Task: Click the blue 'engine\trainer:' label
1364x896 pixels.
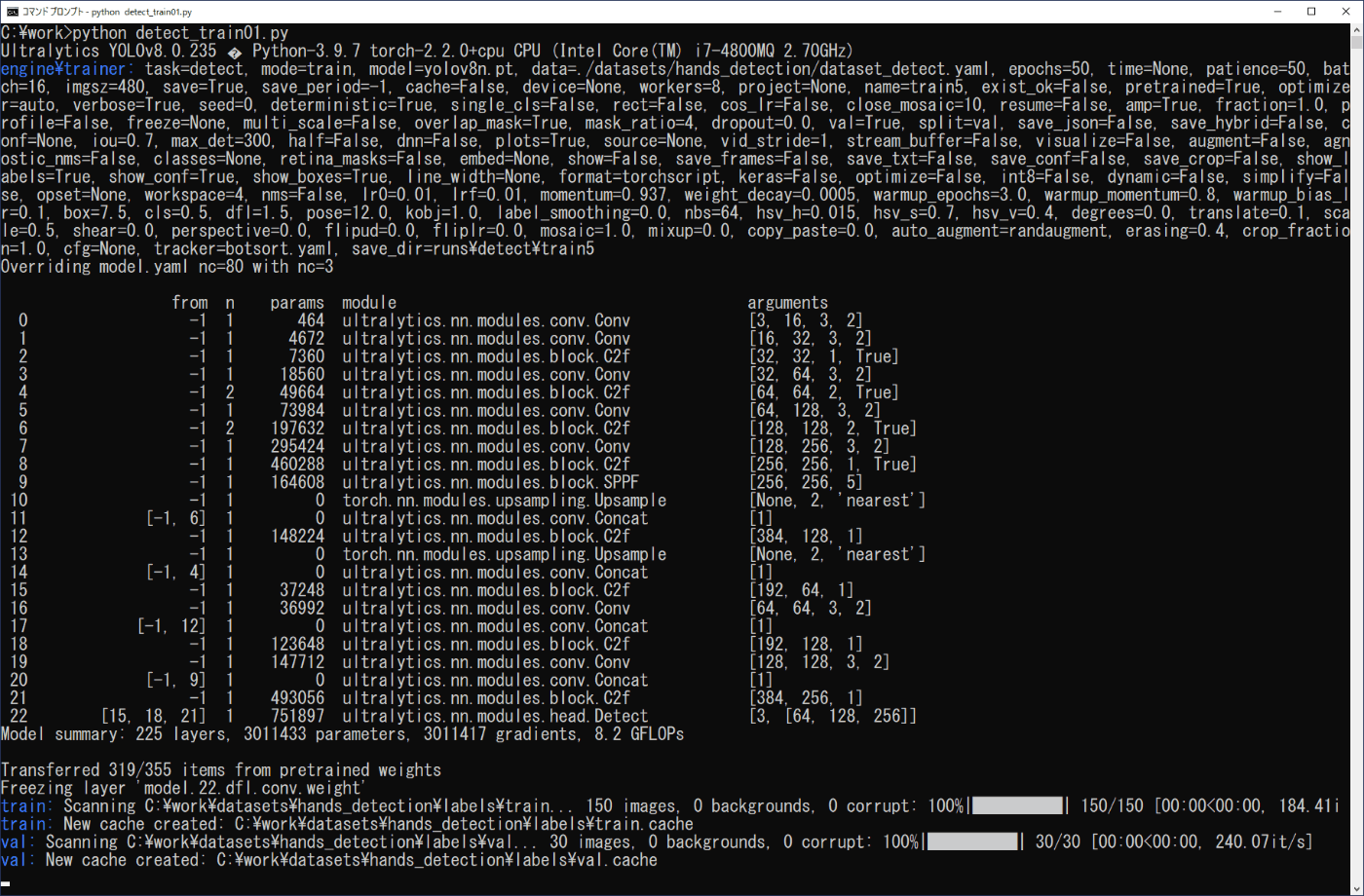Action: 68,69
